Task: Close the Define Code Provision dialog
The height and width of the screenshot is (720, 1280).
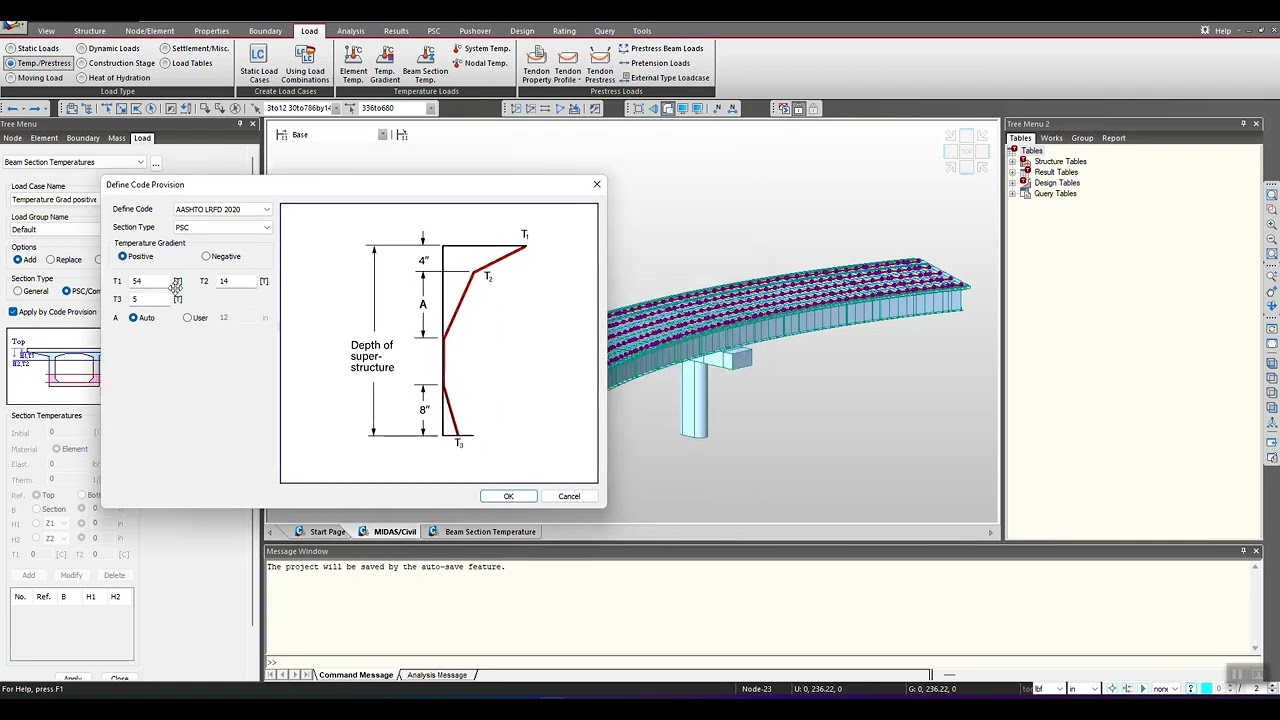Action: tap(597, 184)
